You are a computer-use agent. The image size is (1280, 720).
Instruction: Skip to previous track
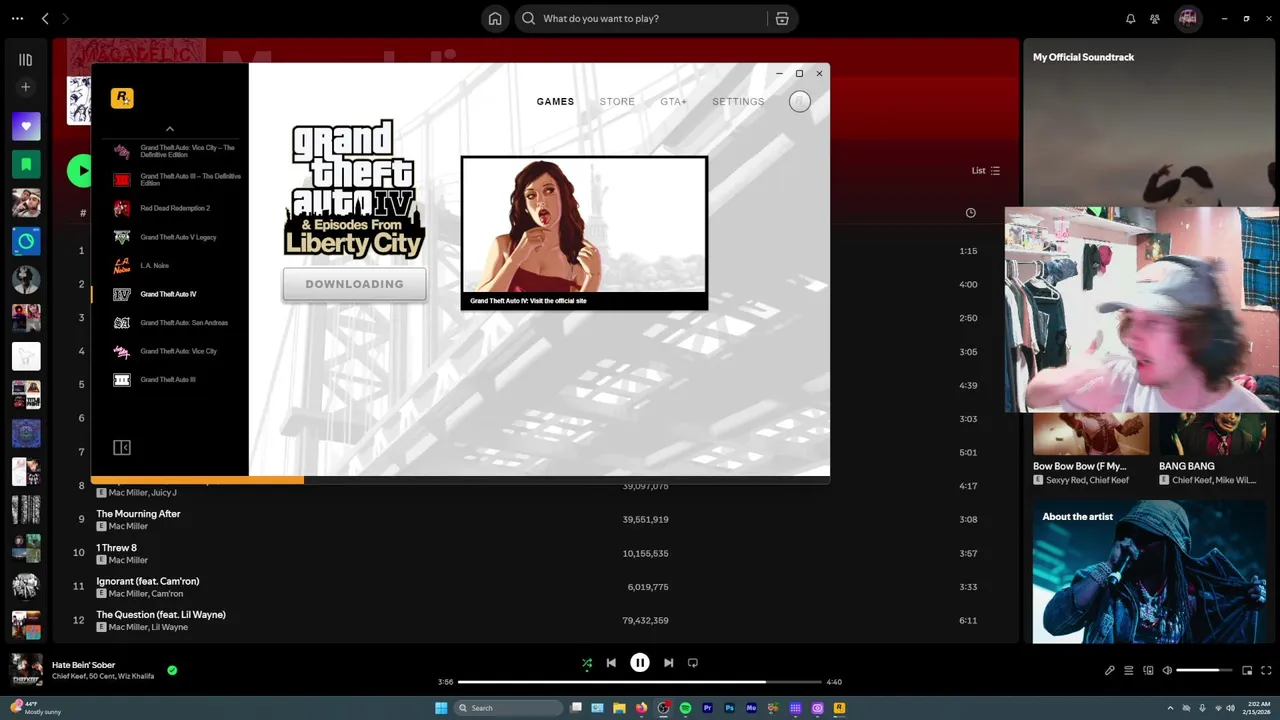611,663
